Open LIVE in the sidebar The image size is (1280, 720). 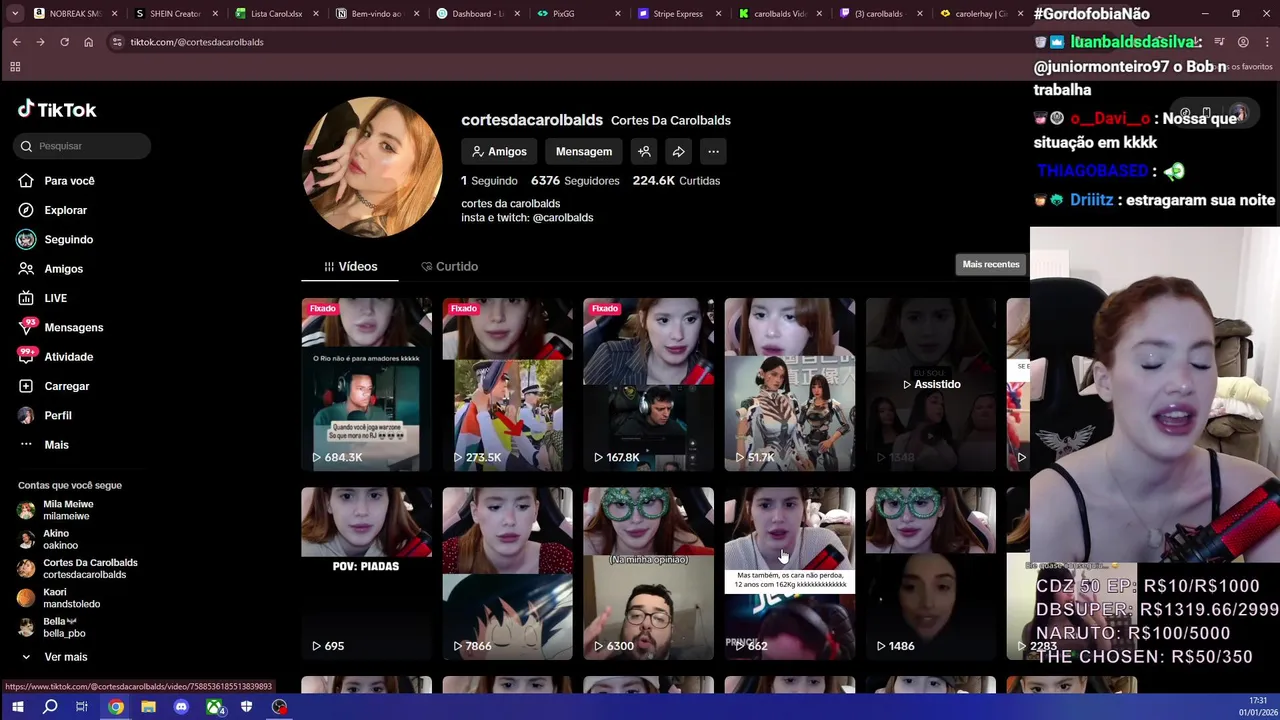42,298
